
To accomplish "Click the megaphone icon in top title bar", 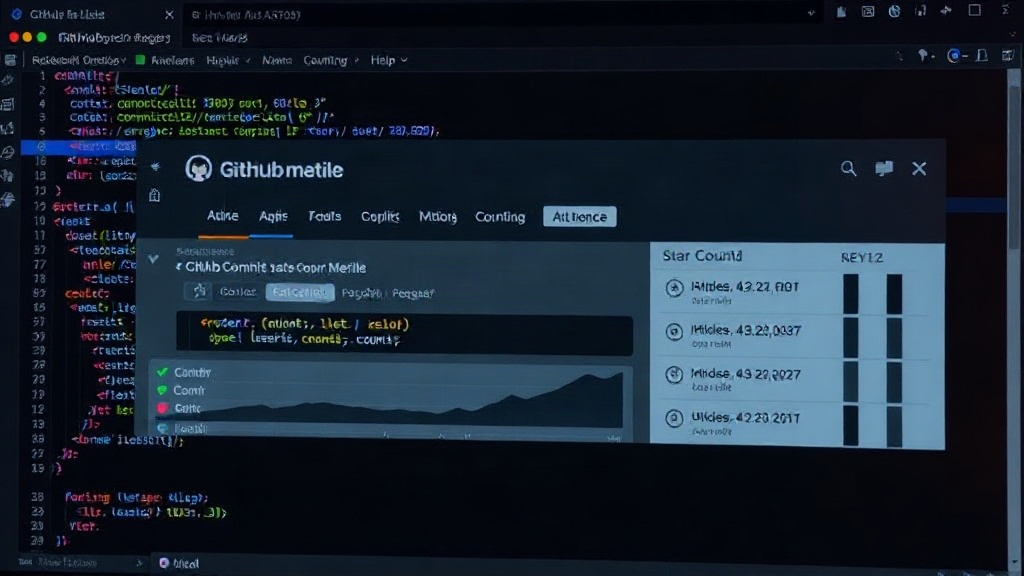I will pyautogui.click(x=946, y=10).
